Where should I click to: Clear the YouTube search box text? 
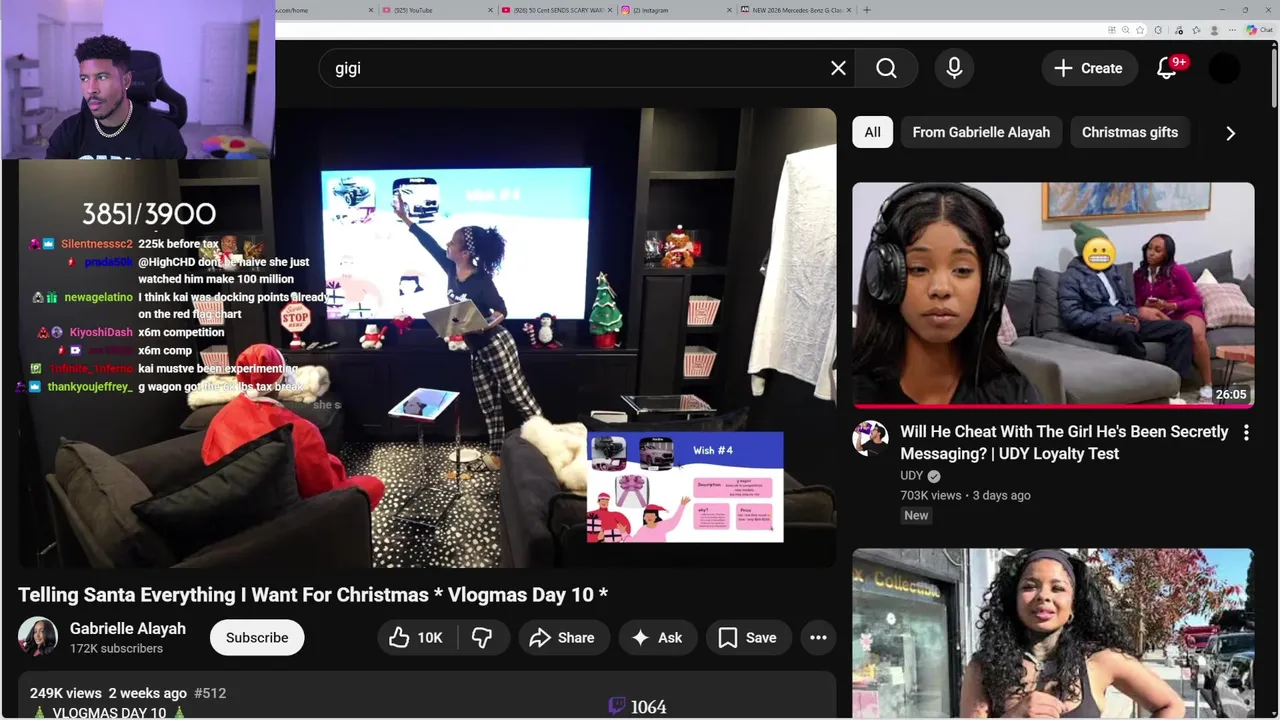pos(838,68)
